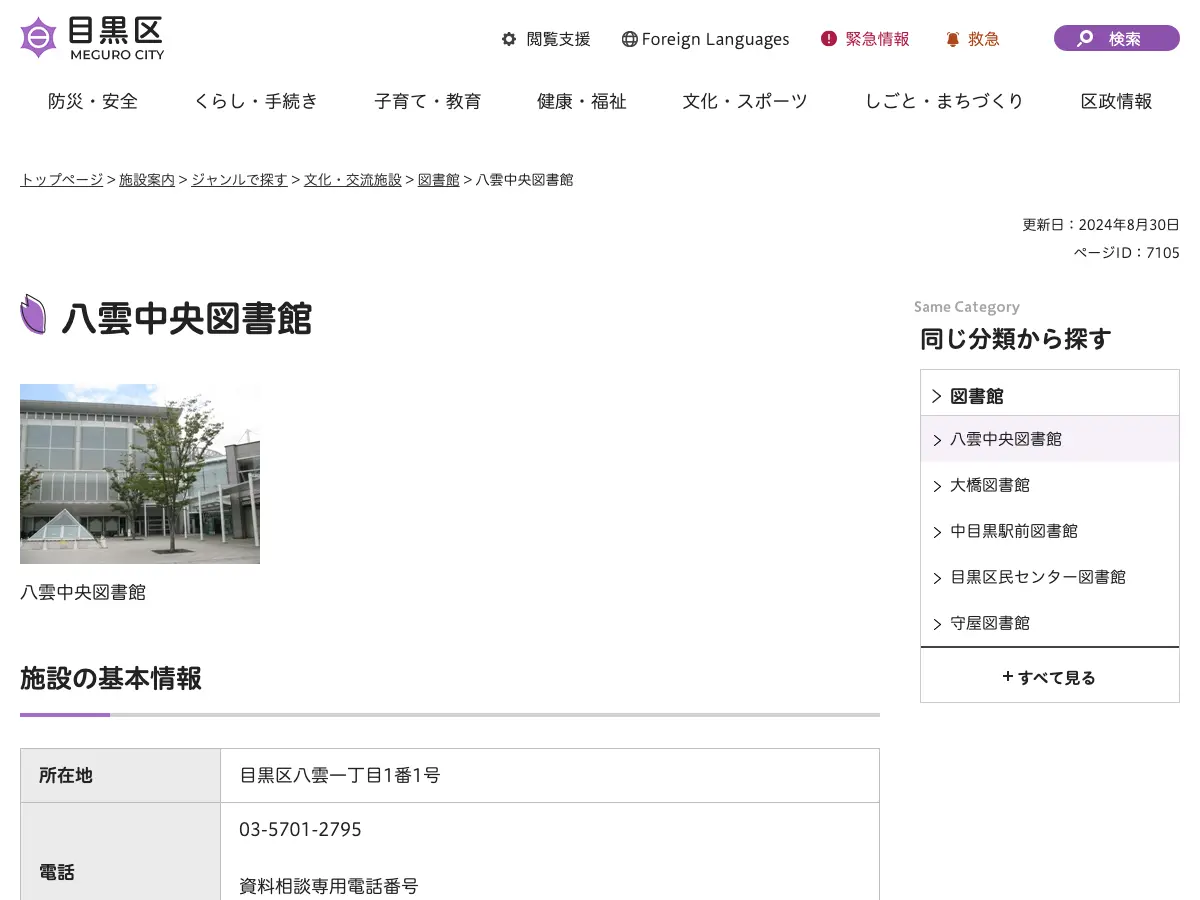Open the 区政情報 menu
Screen dimensions: 1200x900
coord(1116,101)
